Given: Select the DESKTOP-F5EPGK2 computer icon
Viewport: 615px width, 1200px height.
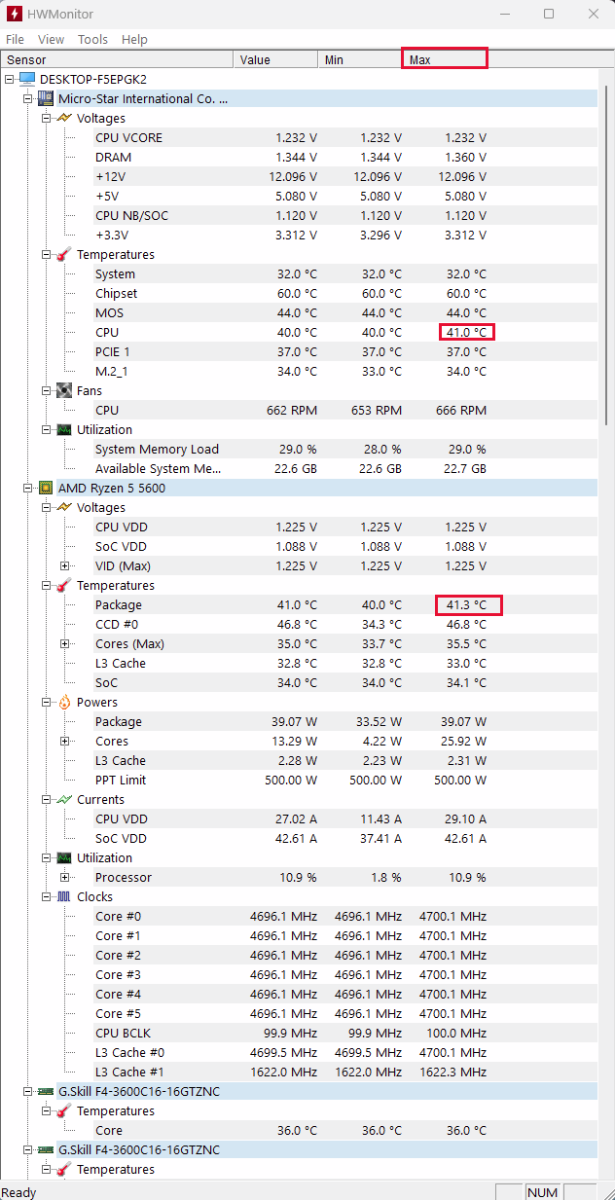Looking at the screenshot, I should pyautogui.click(x=27, y=79).
